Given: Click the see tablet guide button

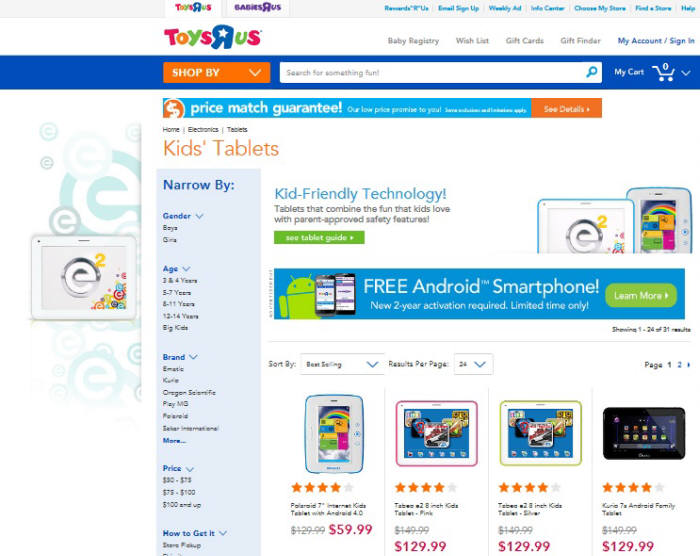Looking at the screenshot, I should pos(319,238).
